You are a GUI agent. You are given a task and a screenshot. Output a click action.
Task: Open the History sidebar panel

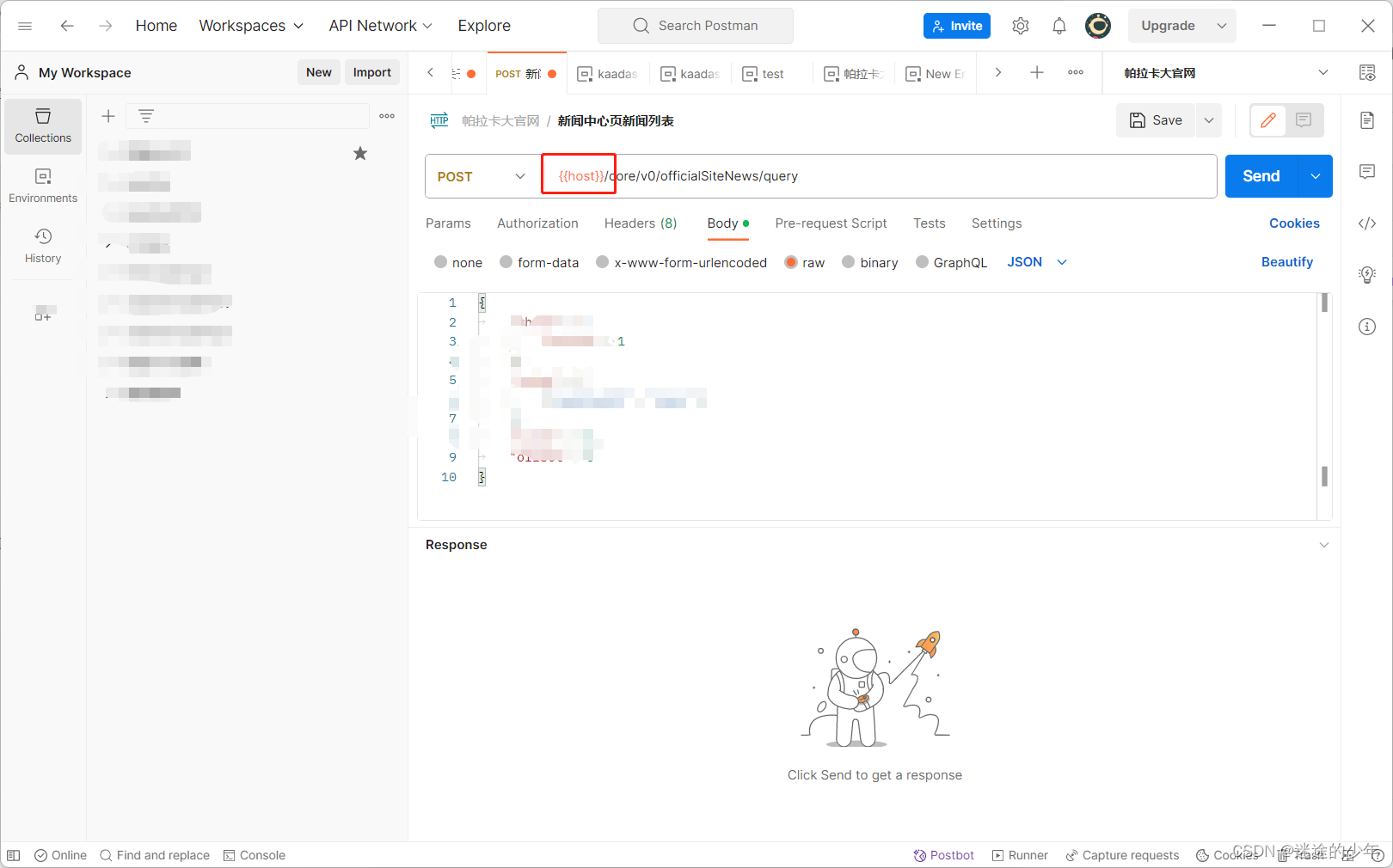click(x=42, y=246)
